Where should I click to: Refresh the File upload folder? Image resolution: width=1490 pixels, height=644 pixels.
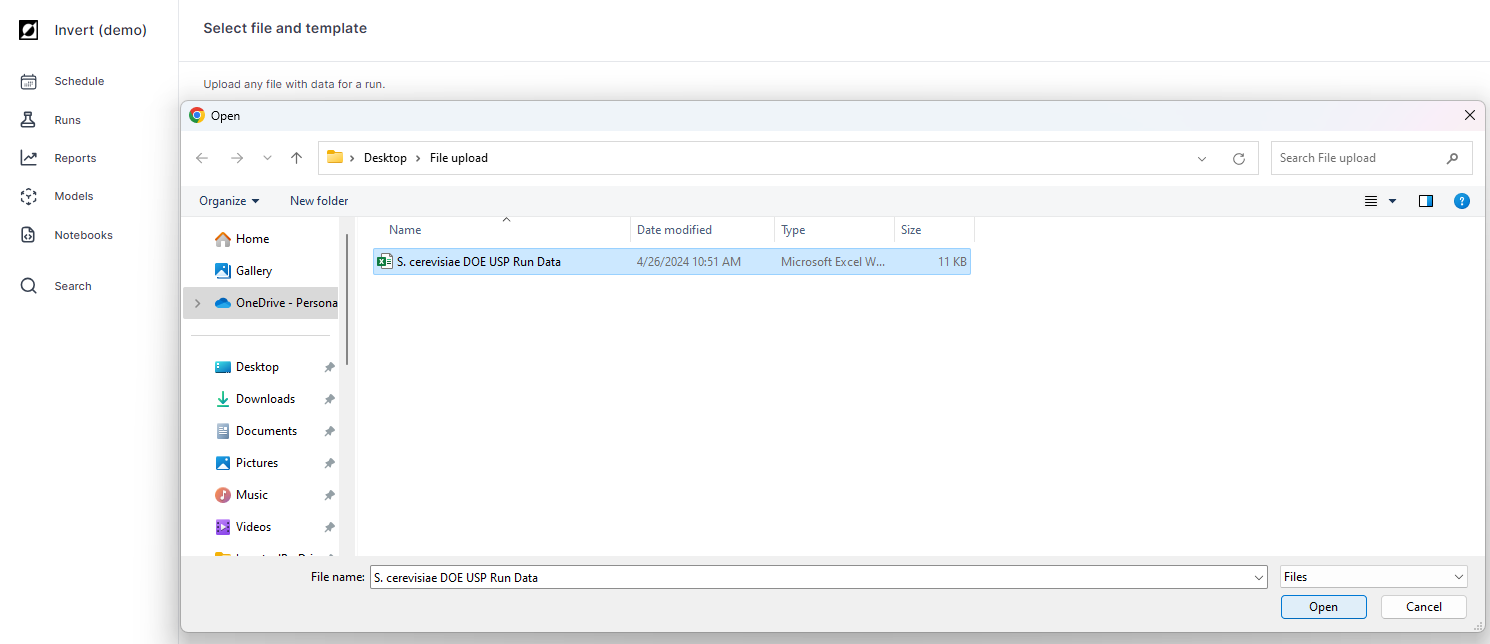(1239, 158)
